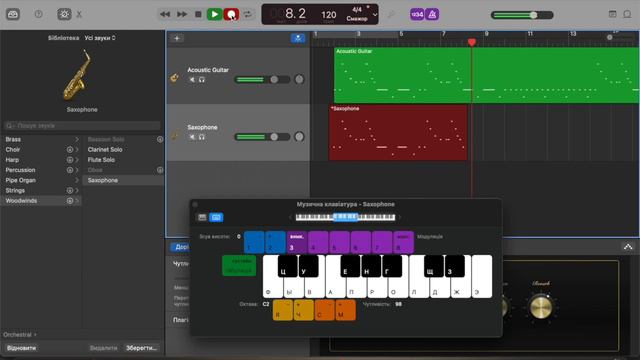
Task: Expand the Harp category
Action: [x=77, y=160]
